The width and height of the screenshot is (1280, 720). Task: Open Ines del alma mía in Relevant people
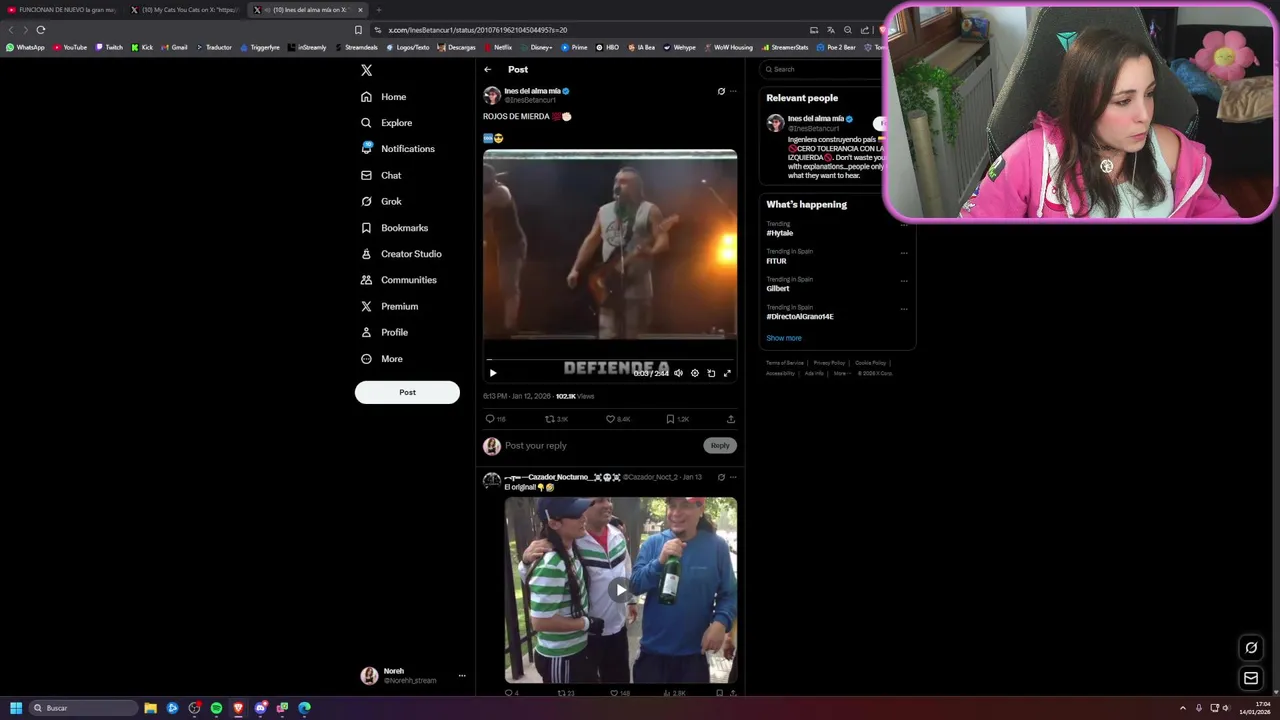(816, 118)
